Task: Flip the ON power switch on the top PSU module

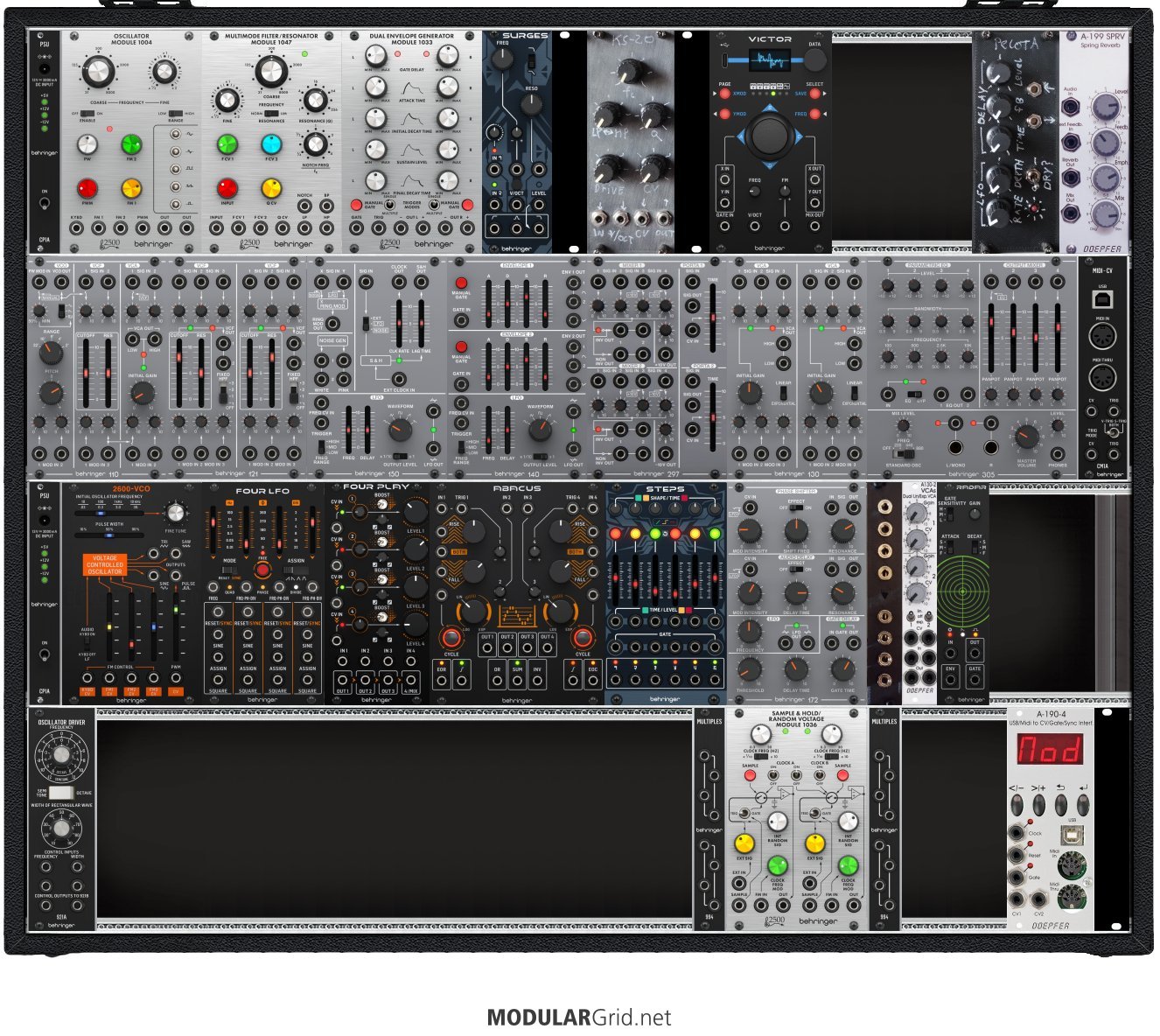Action: (x=44, y=203)
